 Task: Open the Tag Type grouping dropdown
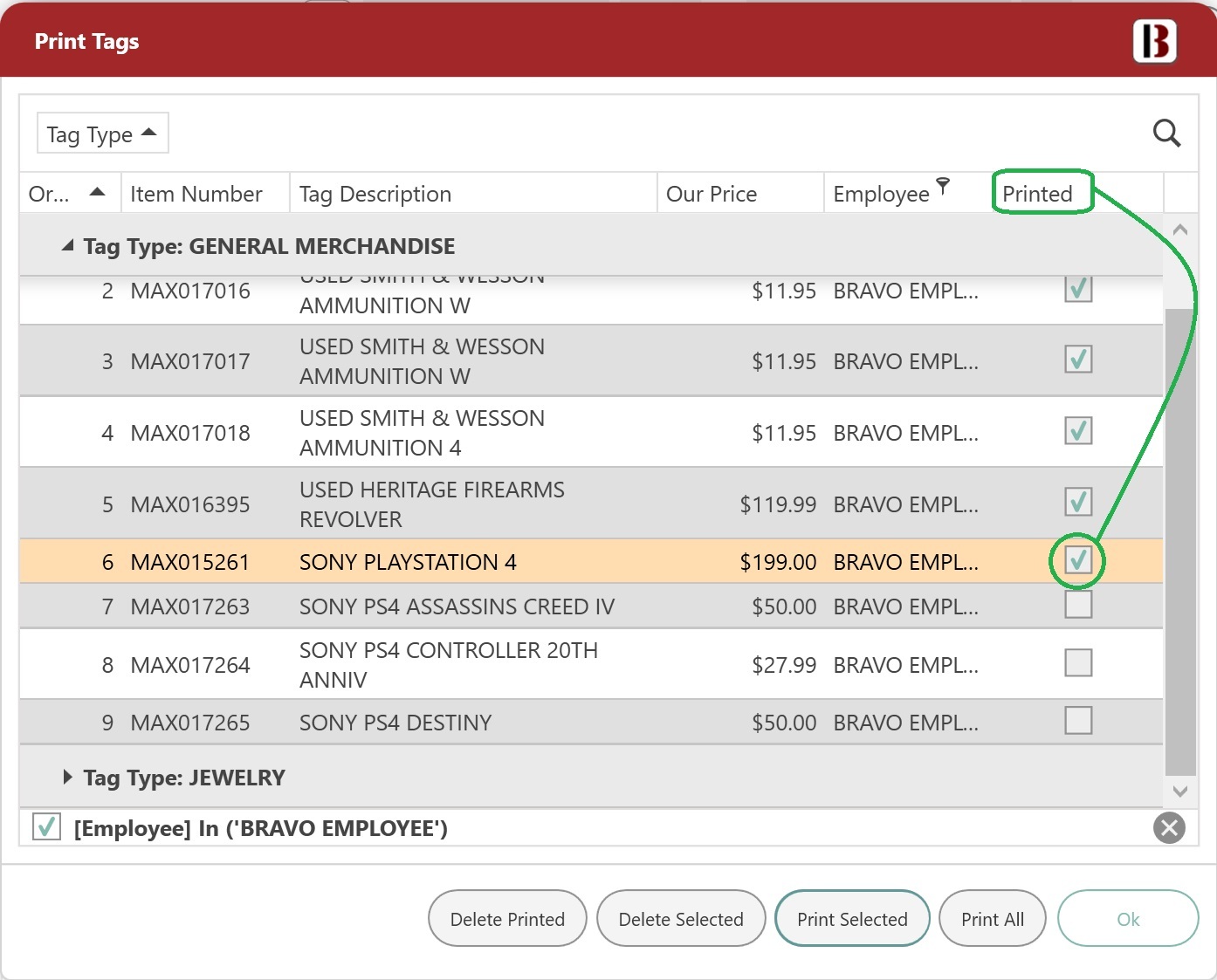click(102, 134)
